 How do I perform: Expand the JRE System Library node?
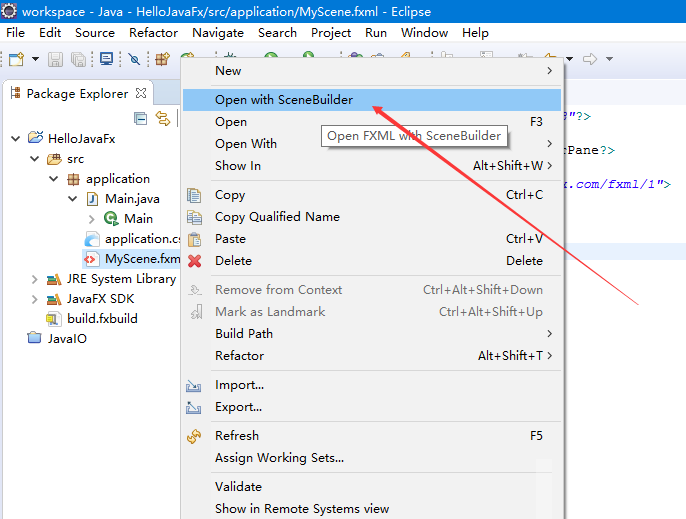(35, 279)
